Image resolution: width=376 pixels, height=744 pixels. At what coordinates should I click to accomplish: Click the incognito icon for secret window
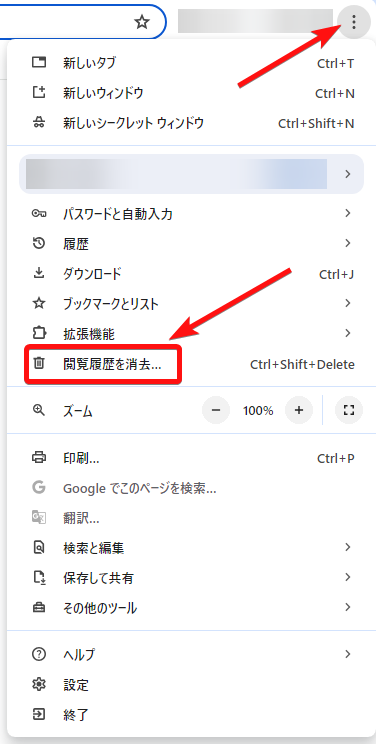click(x=39, y=123)
